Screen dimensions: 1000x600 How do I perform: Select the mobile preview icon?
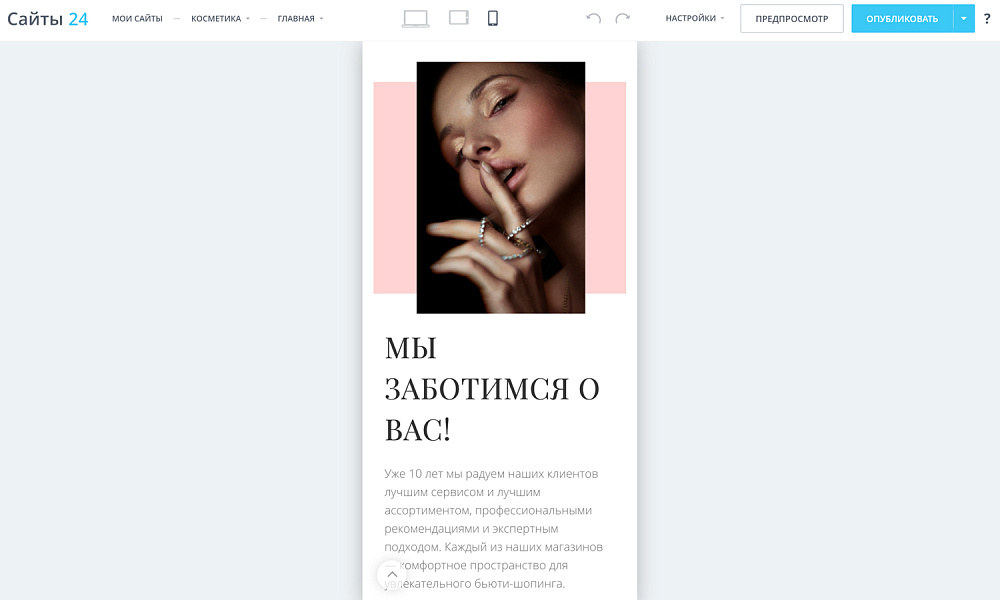pyautogui.click(x=492, y=17)
